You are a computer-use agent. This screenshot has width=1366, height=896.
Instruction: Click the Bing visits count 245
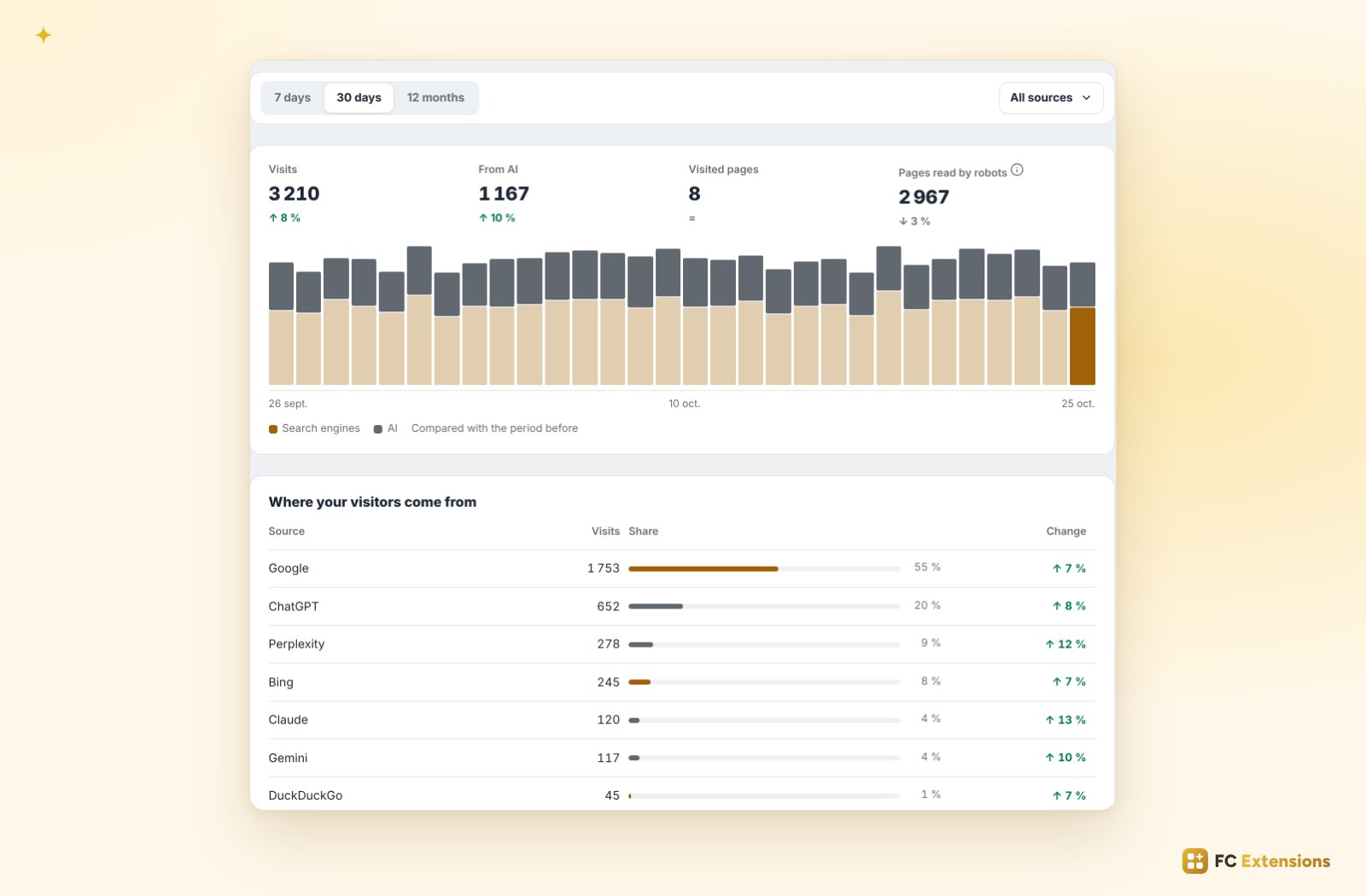click(609, 683)
